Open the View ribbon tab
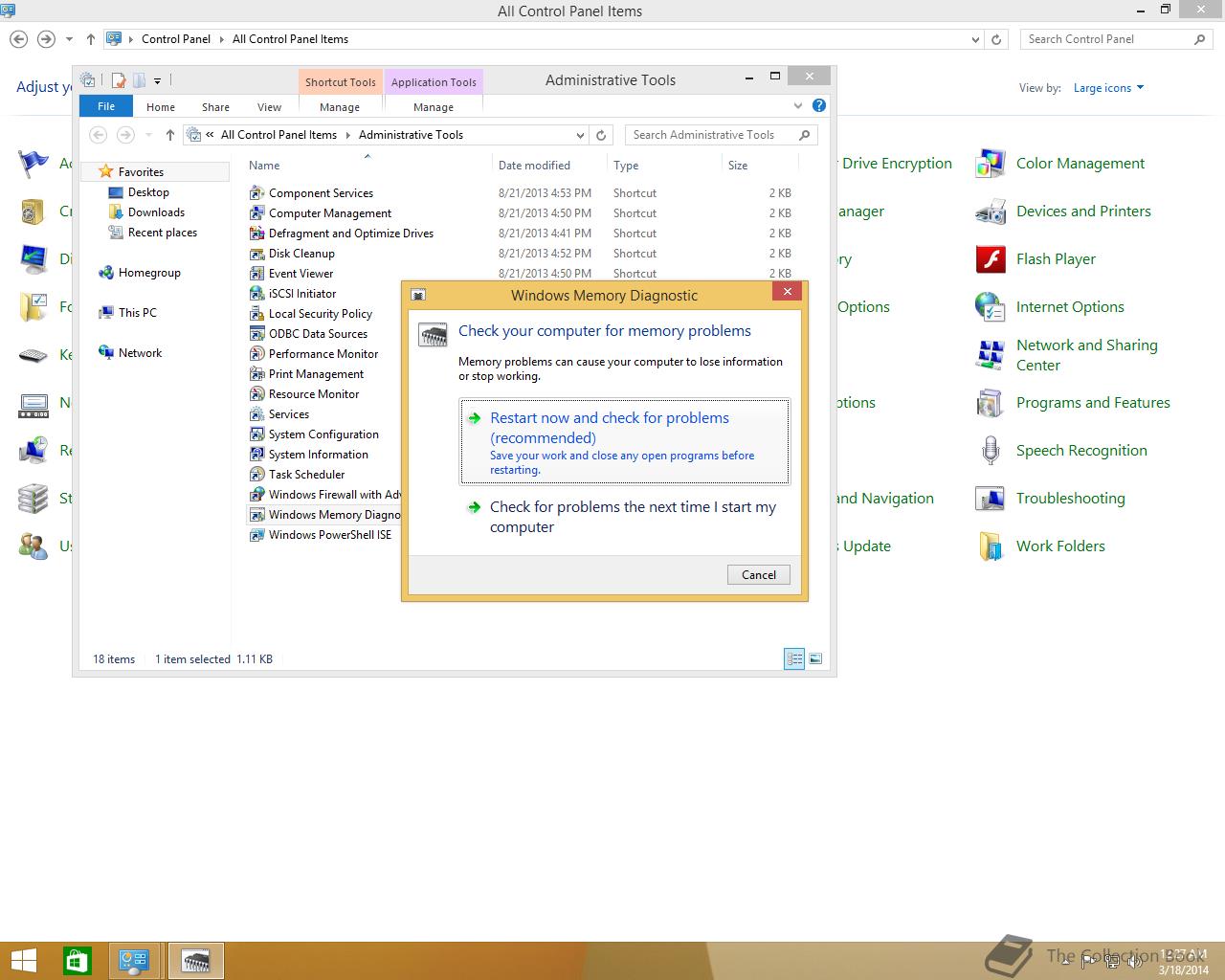The image size is (1225, 980). coord(269,107)
